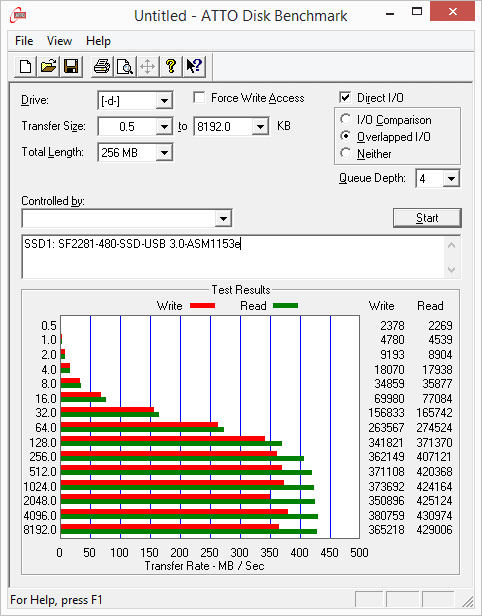Minimize the ATTO Disk Benchmark window
Screen dimensions: 482x616
coord(390,13)
